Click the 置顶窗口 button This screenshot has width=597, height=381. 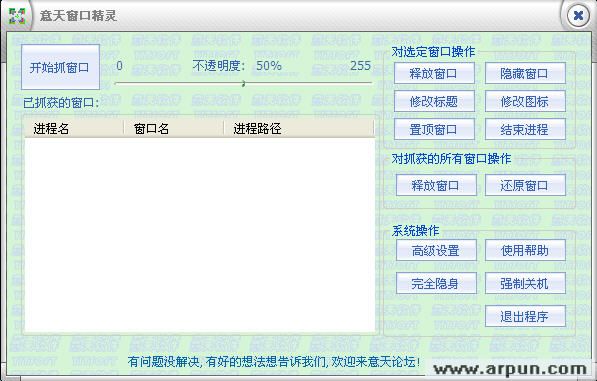434,129
